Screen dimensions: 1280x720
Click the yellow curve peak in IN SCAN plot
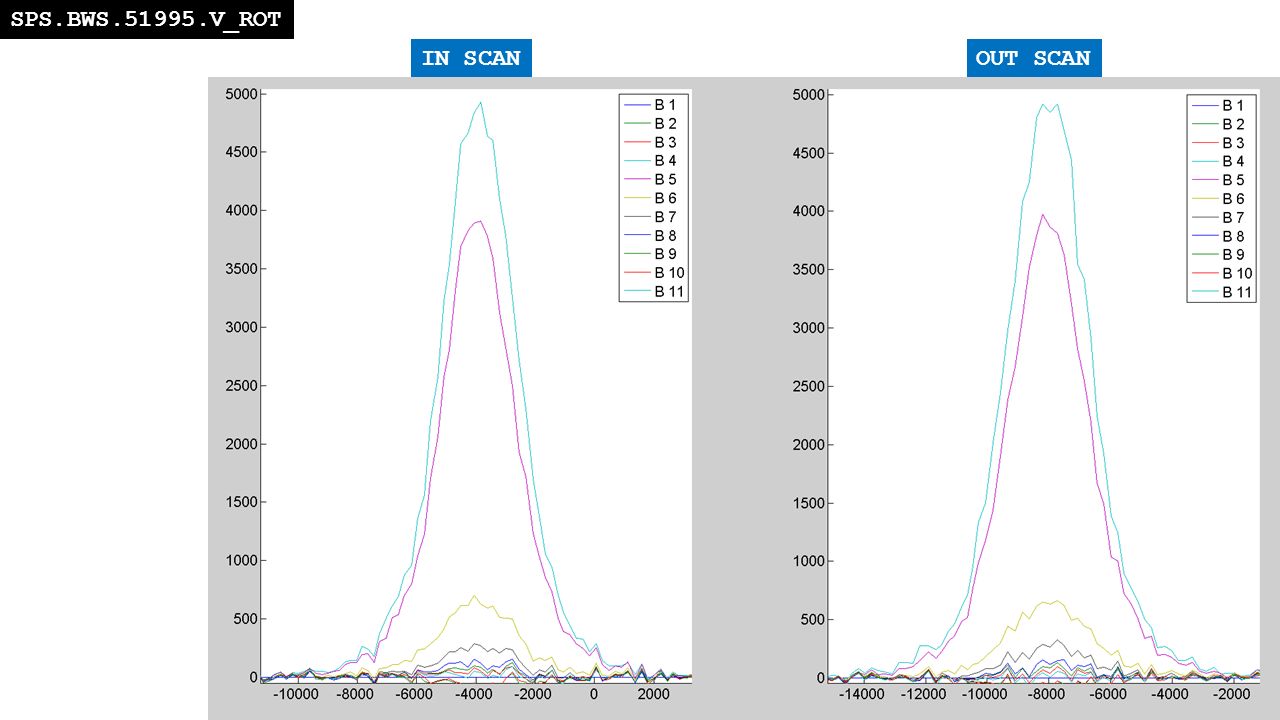(x=474, y=596)
